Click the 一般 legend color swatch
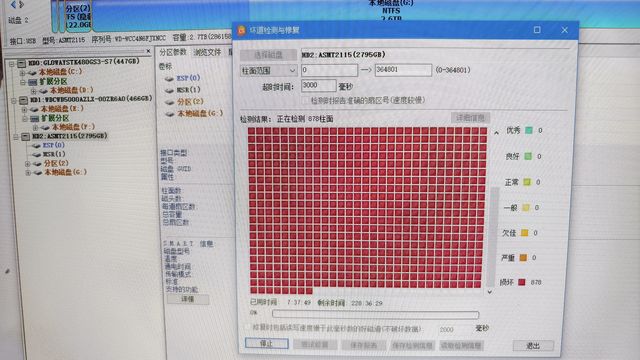The width and height of the screenshot is (640, 360). (x=526, y=207)
